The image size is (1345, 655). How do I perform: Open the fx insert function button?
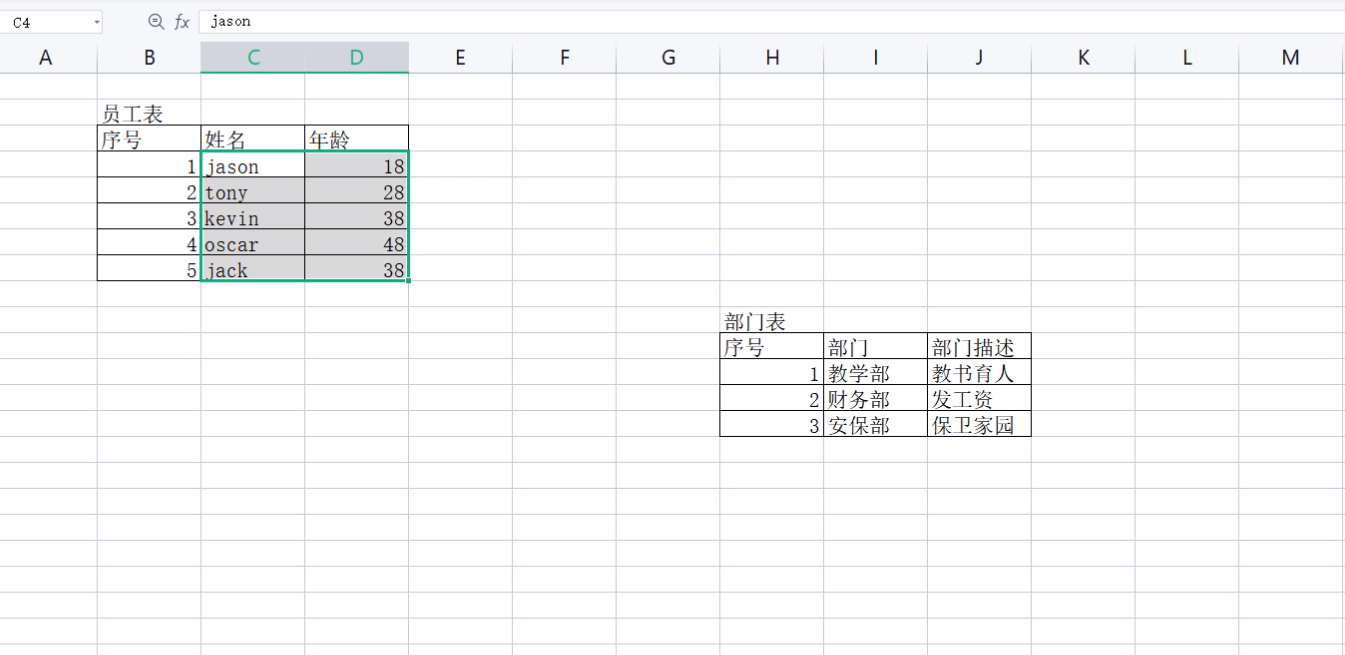182,21
